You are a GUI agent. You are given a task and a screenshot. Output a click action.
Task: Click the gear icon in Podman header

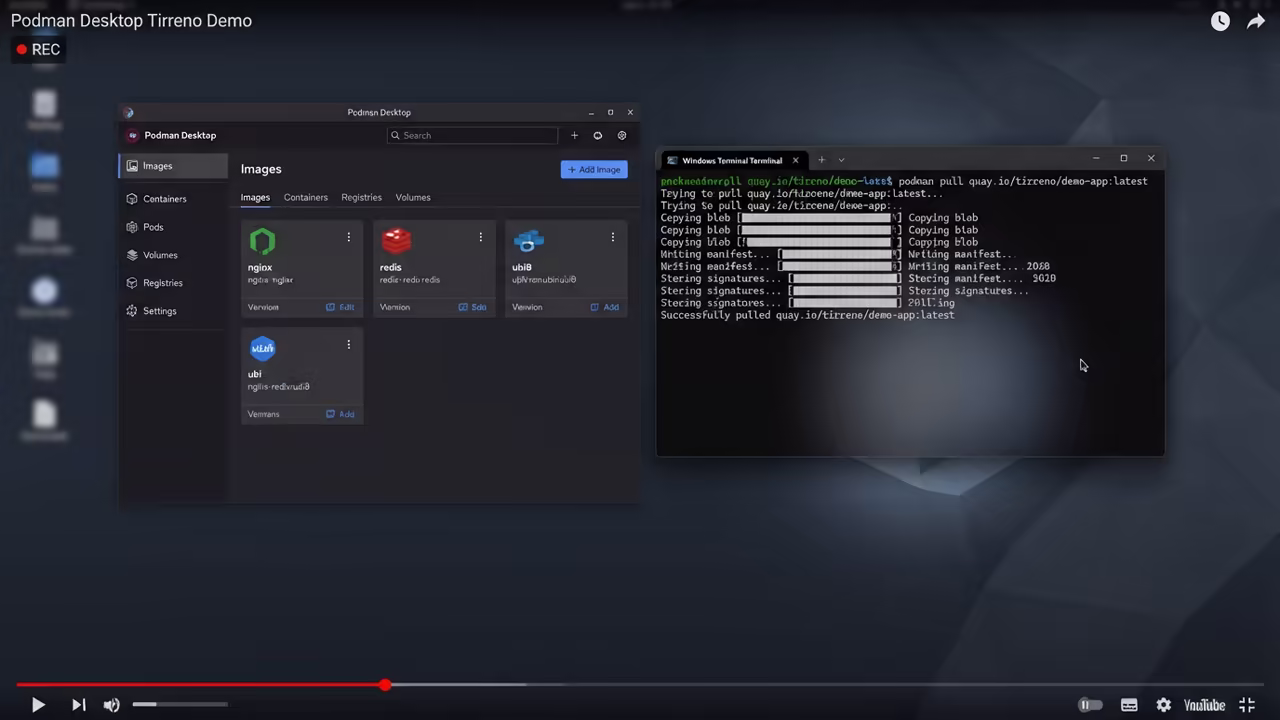coord(622,135)
